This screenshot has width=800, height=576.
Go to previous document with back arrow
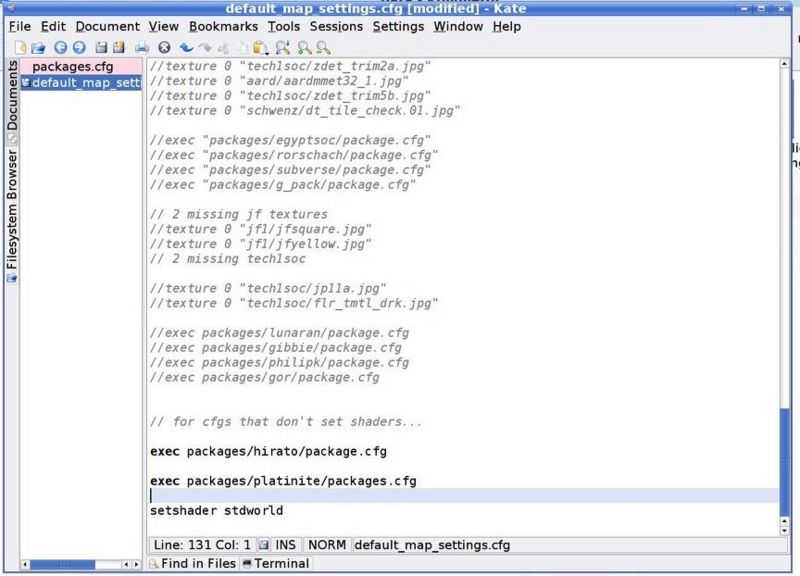(61, 47)
